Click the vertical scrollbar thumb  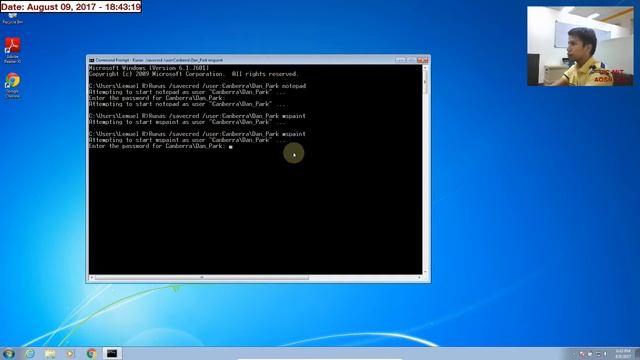click(425, 83)
